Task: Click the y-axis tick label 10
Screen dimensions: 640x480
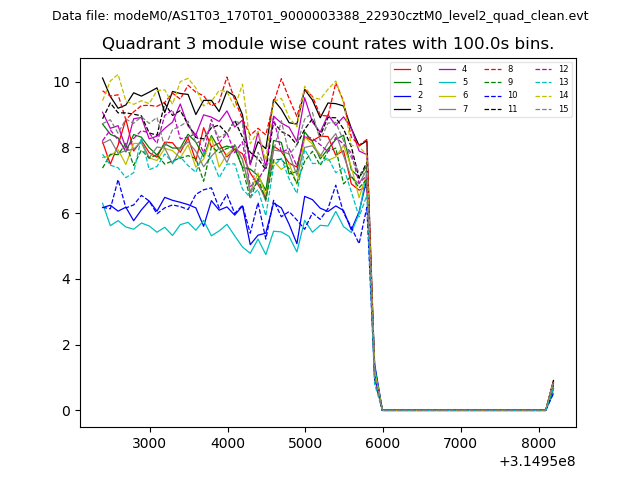Action: click(61, 82)
